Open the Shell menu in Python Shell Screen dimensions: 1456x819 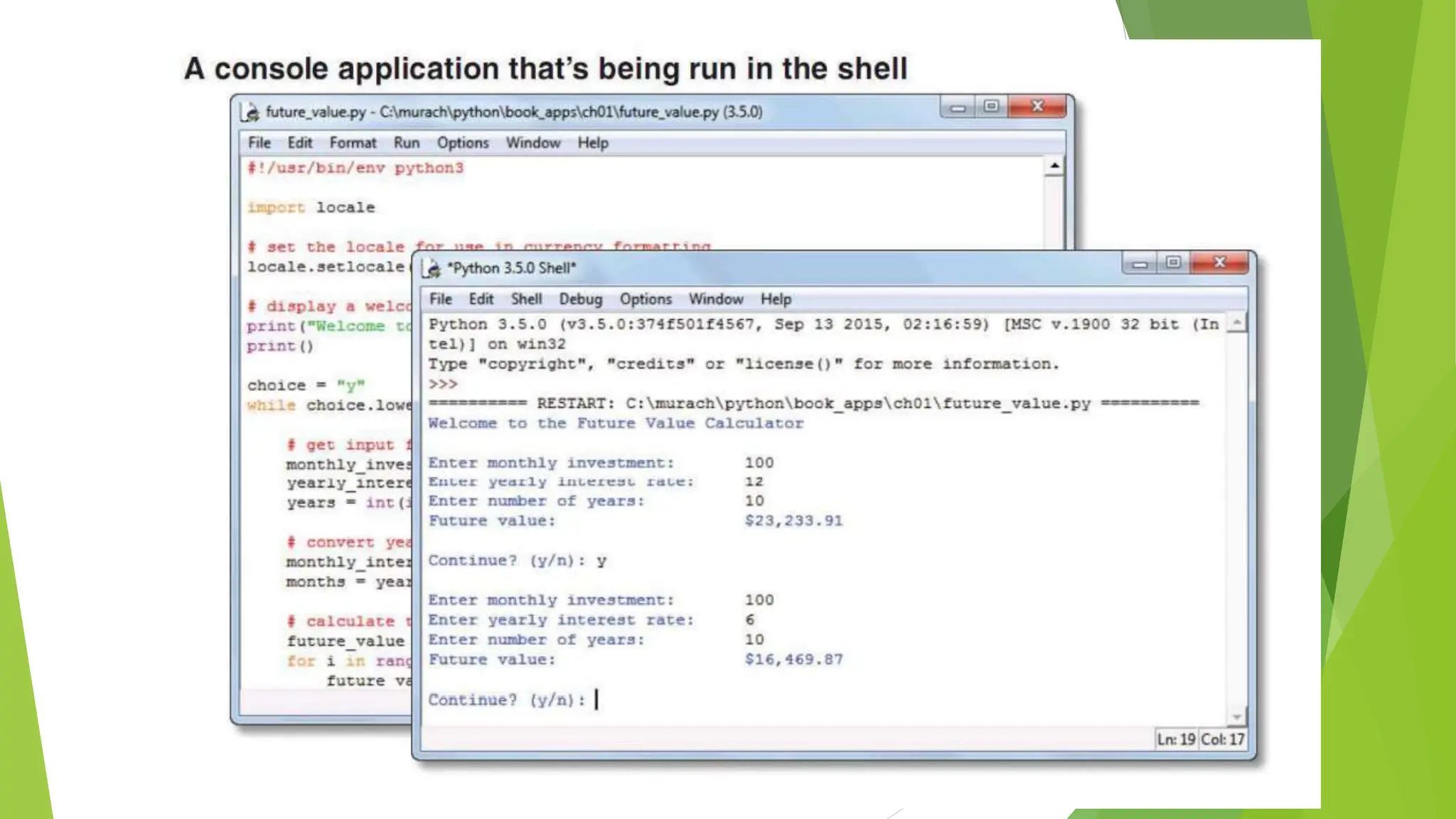(x=526, y=299)
